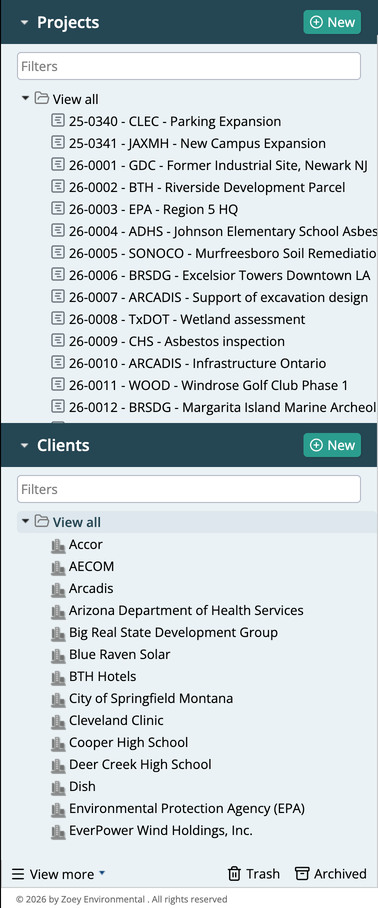Create a new client with New button
The width and height of the screenshot is (378, 908).
click(332, 445)
